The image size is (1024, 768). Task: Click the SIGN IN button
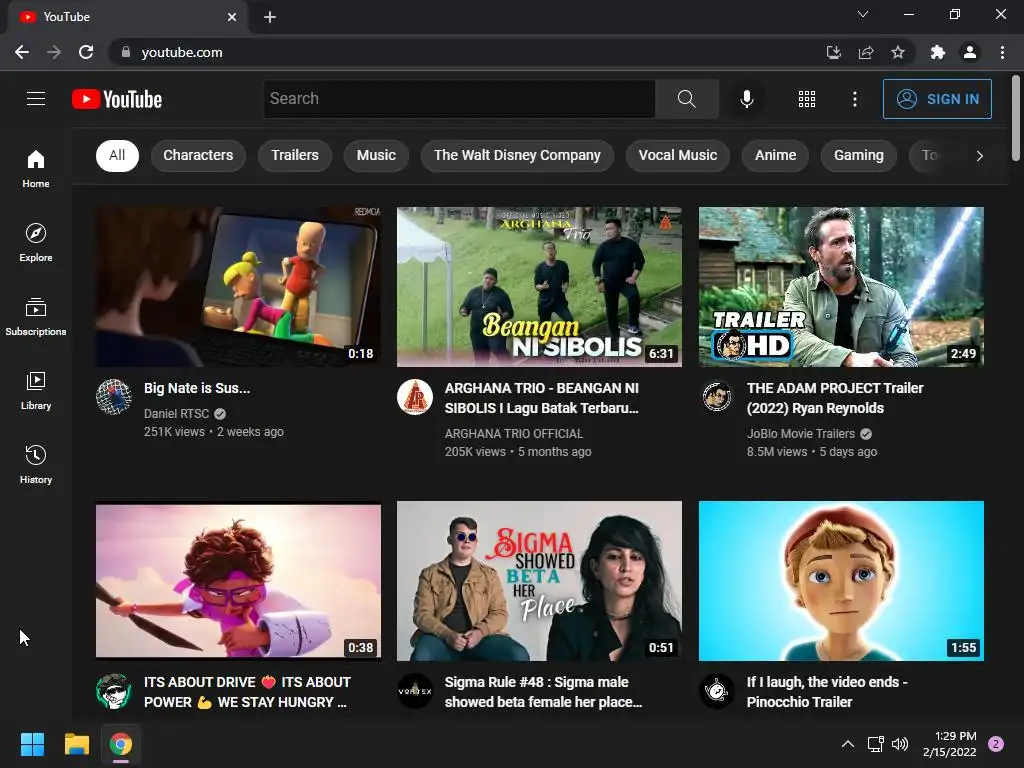[937, 99]
